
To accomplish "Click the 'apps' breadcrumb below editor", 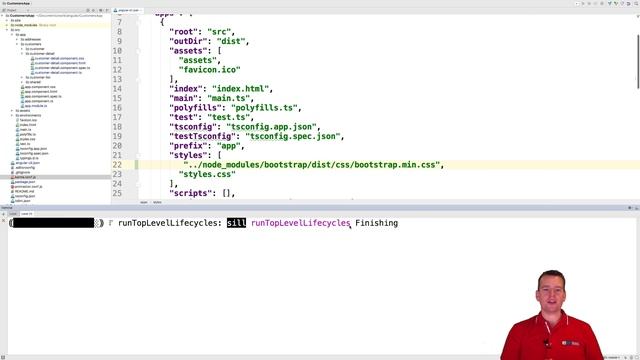I will click(x=144, y=202).
